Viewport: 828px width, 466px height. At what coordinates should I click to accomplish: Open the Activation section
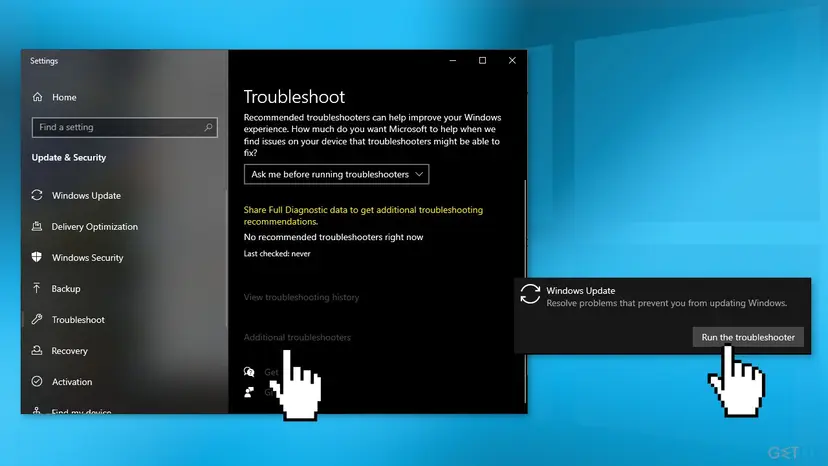[x=72, y=381]
